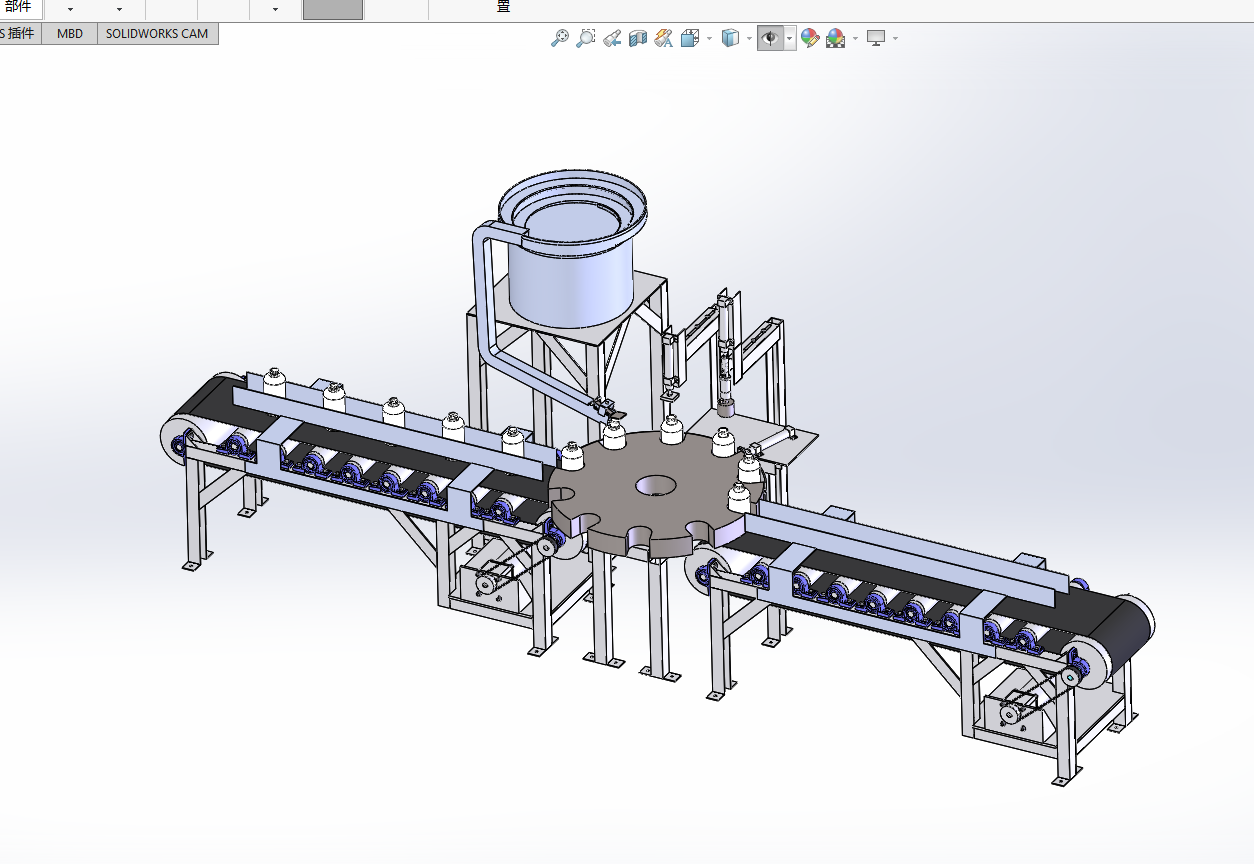Click the View Settings monitor icon
This screenshot has width=1254, height=864.
point(877,38)
